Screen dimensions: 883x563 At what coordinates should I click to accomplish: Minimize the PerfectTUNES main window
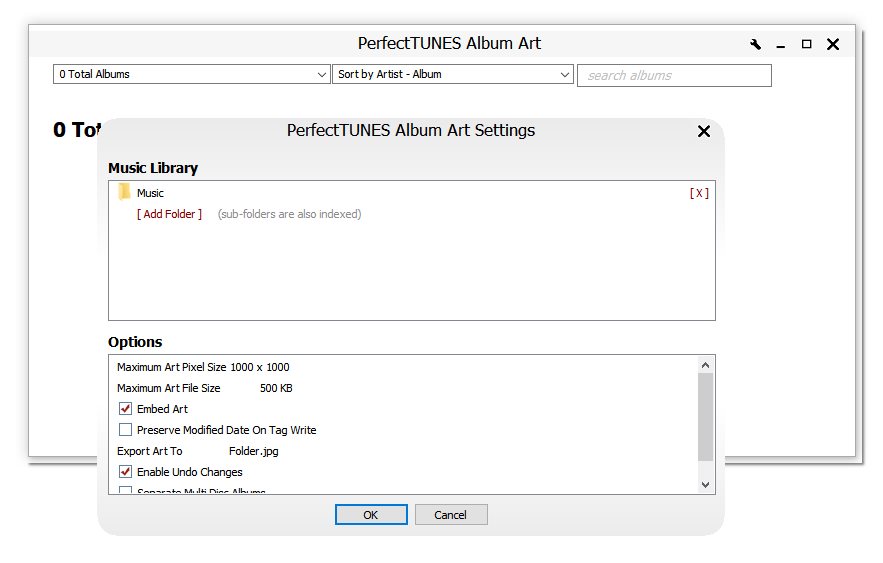(x=780, y=45)
